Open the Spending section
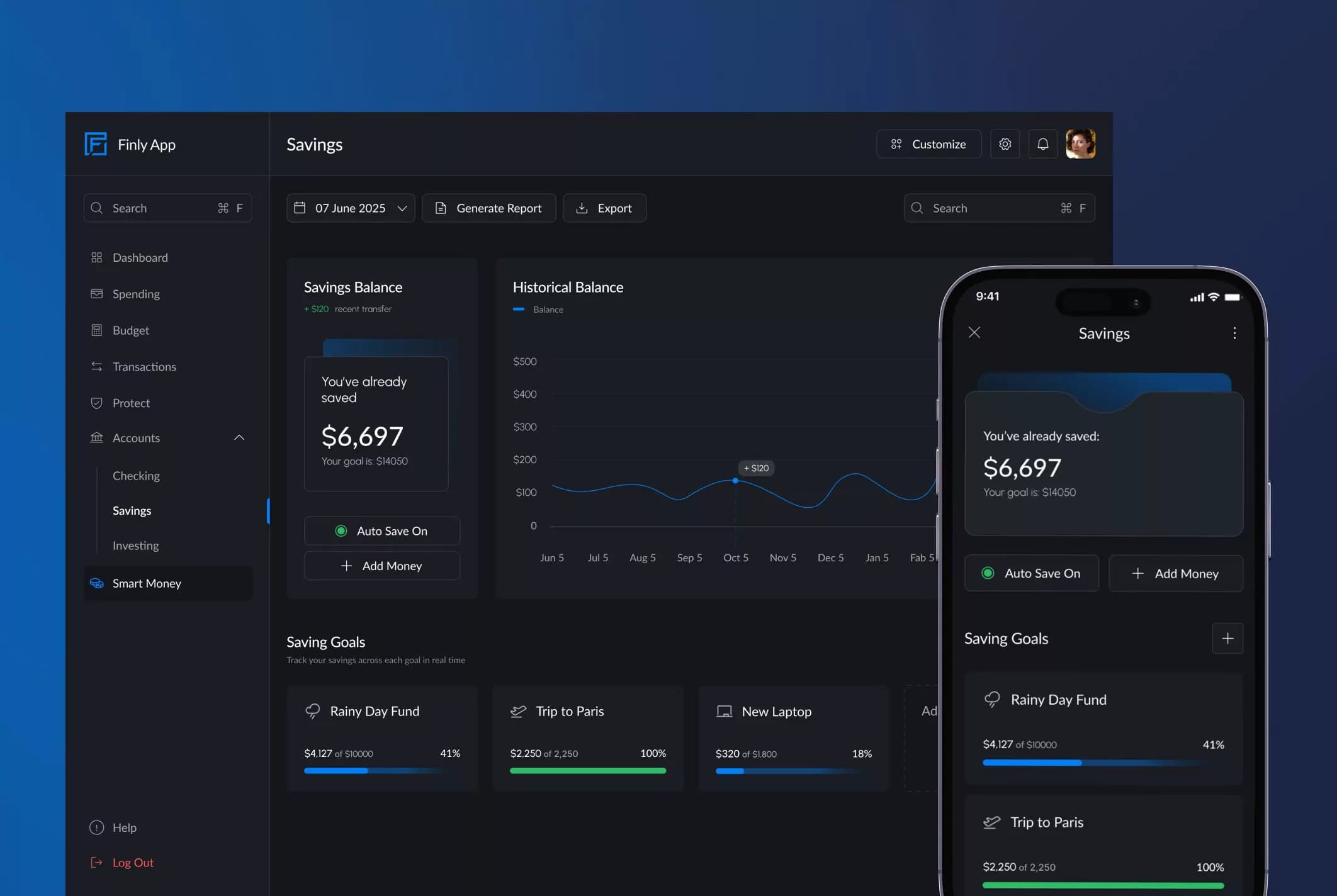Image resolution: width=1337 pixels, height=896 pixels. (x=136, y=294)
